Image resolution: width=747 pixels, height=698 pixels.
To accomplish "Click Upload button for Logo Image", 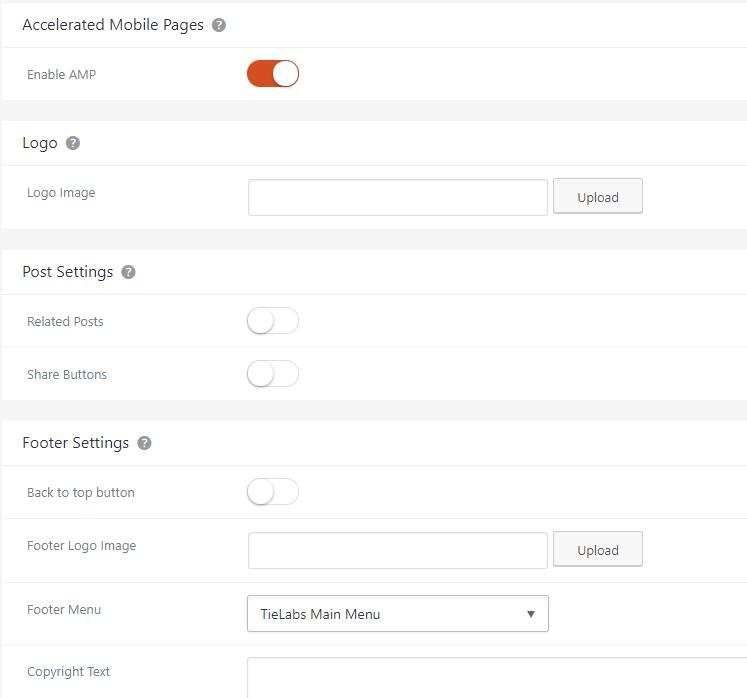I will [x=597, y=197].
